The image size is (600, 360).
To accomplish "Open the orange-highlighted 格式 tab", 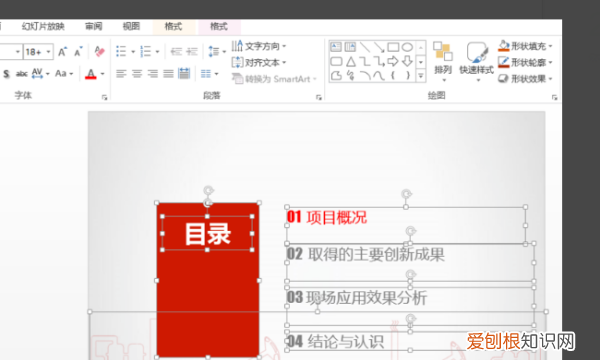I will pyautogui.click(x=174, y=26).
